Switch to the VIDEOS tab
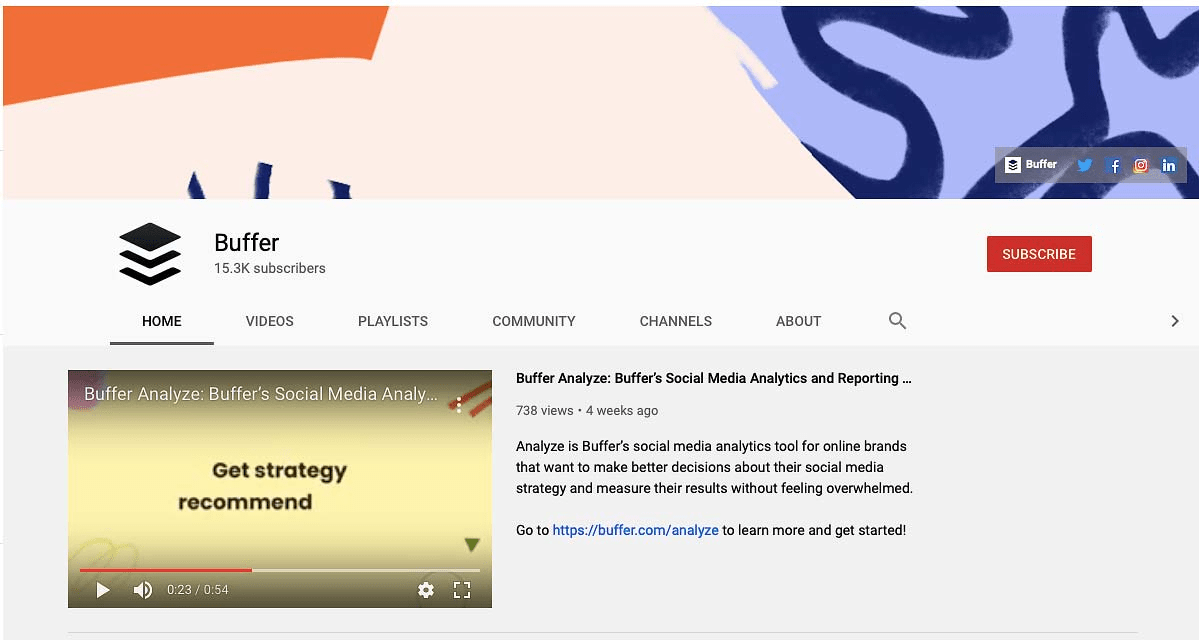Image resolution: width=1199 pixels, height=640 pixels. [x=269, y=321]
